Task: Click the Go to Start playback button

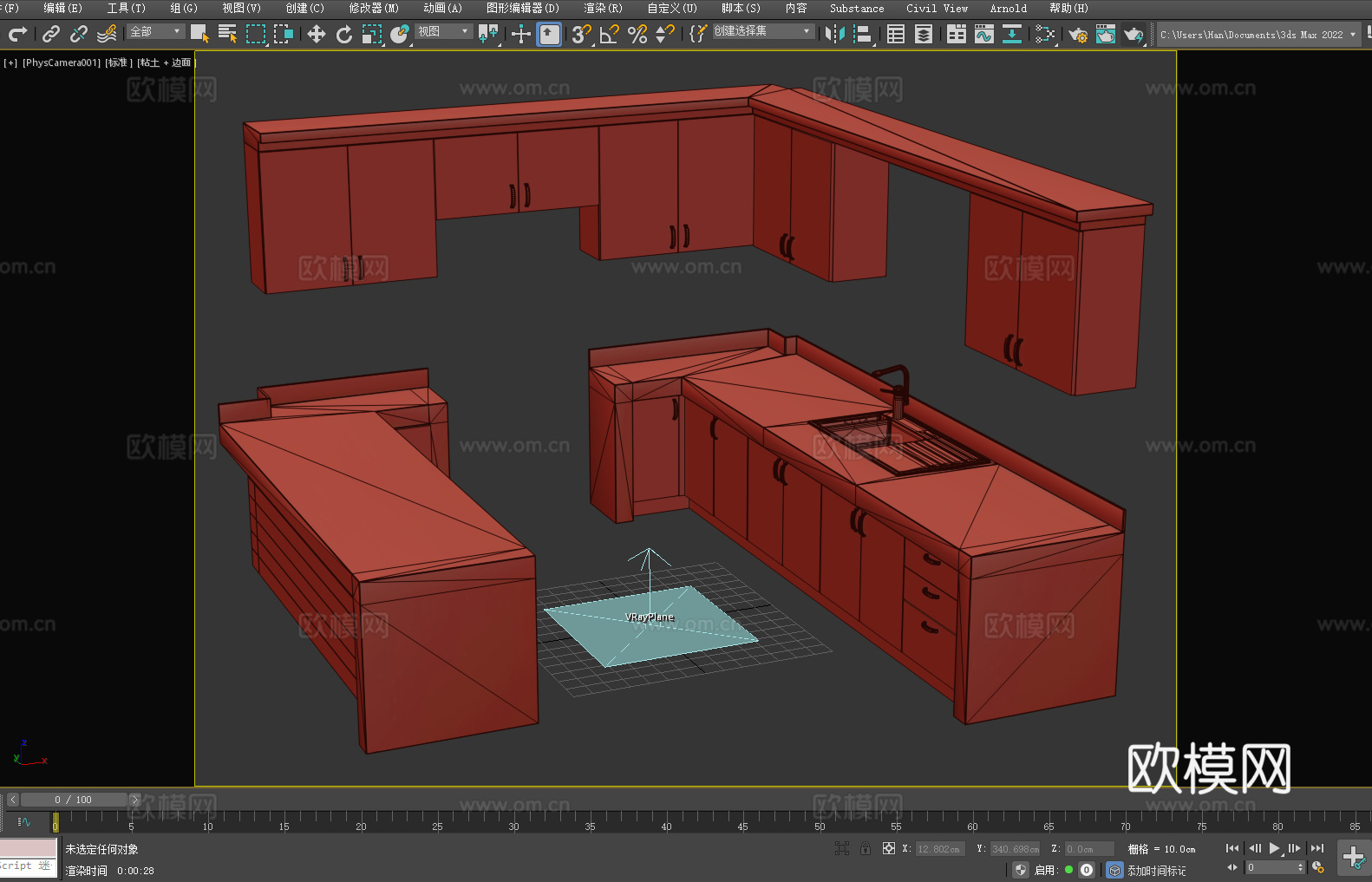Action: 1232,848
